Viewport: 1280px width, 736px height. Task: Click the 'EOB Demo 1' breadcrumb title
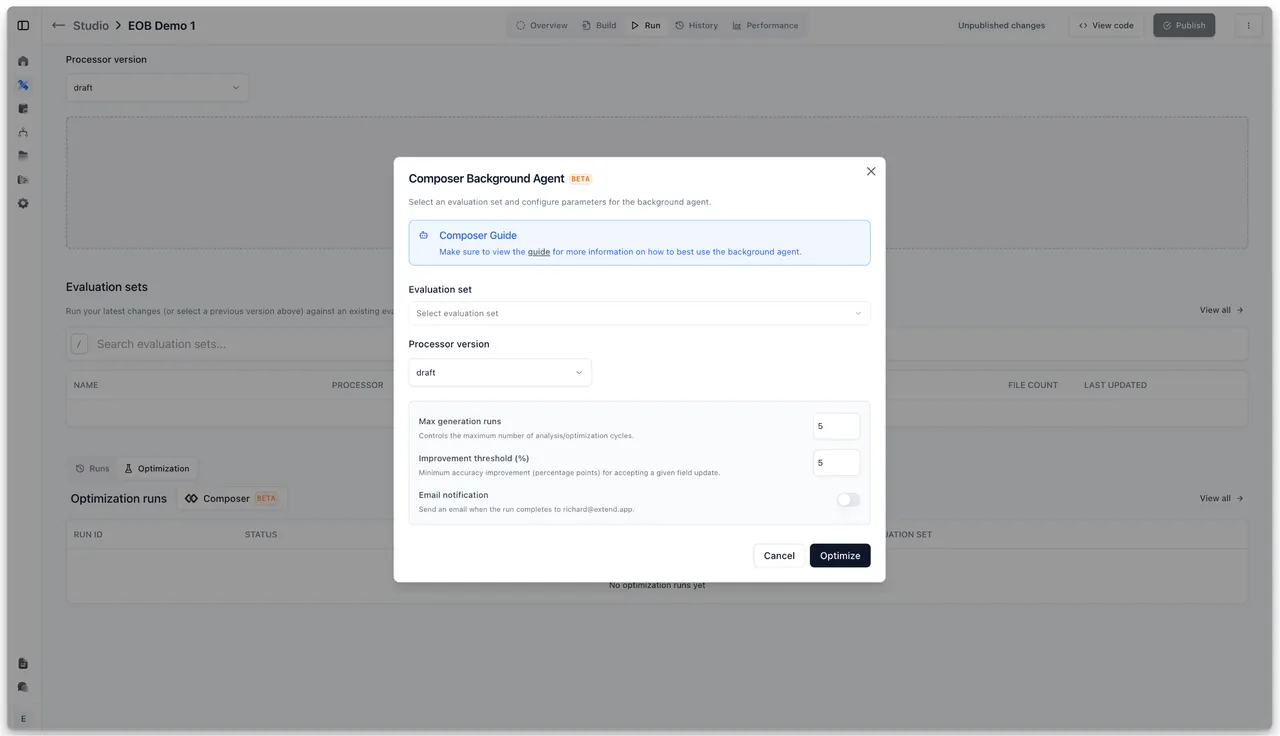pos(162,25)
